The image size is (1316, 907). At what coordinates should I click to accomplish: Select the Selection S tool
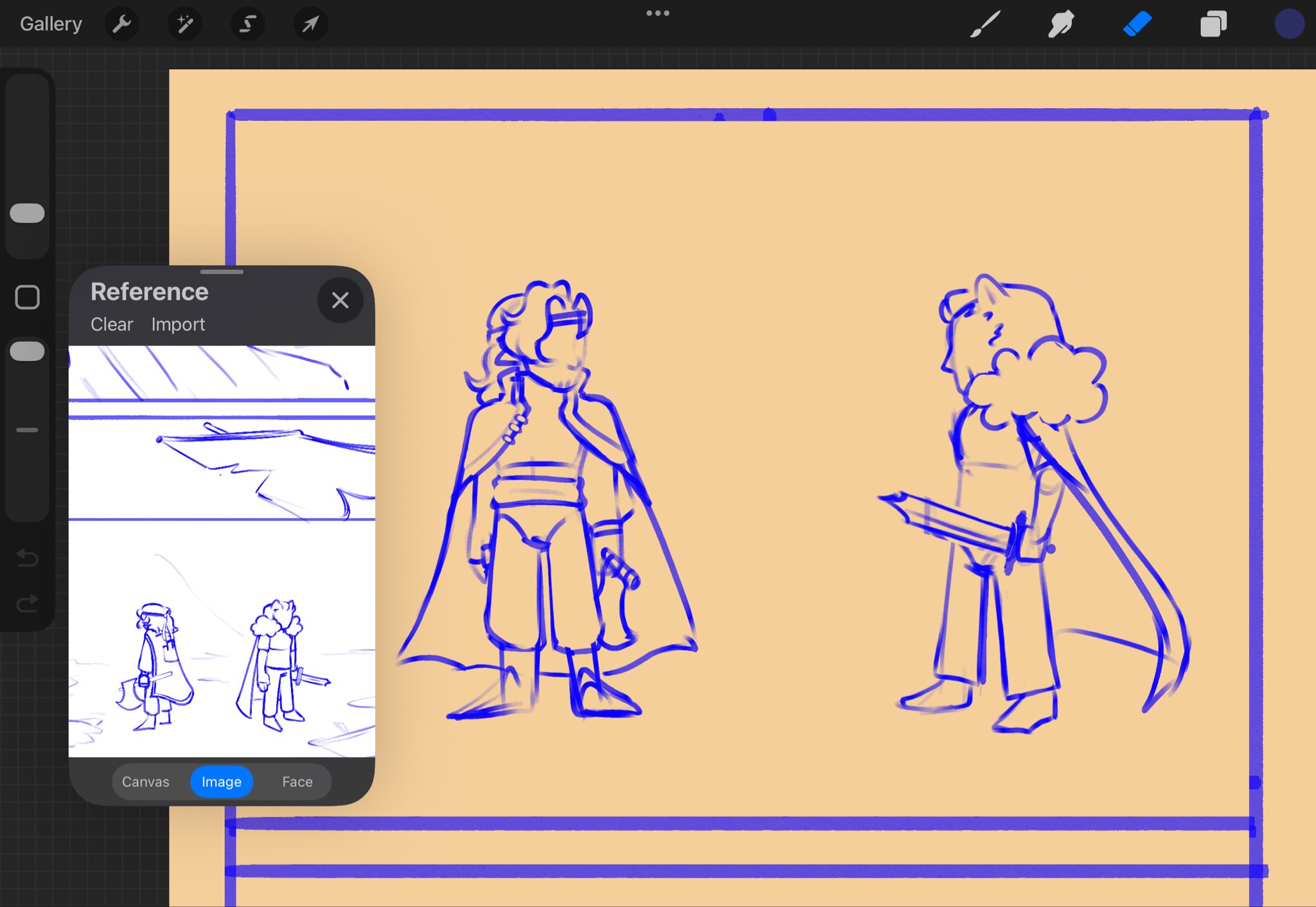[247, 24]
